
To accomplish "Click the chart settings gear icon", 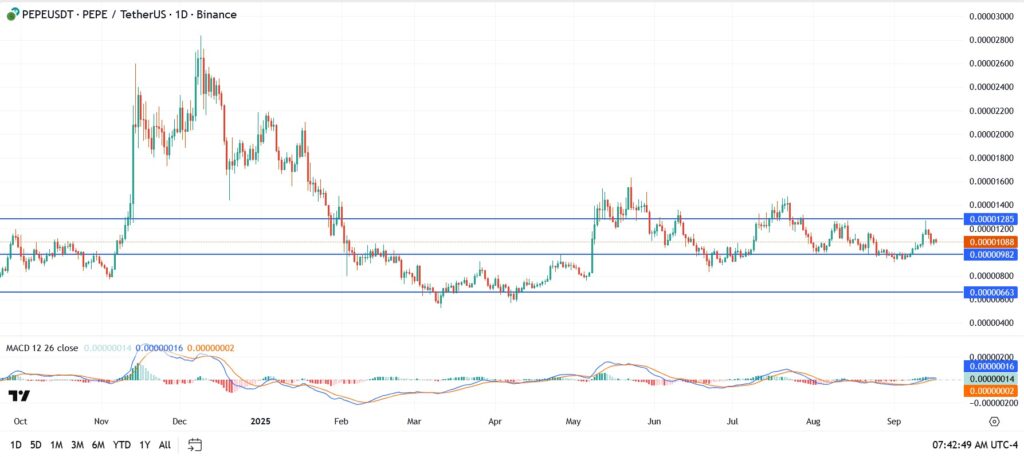I will 994,423.
